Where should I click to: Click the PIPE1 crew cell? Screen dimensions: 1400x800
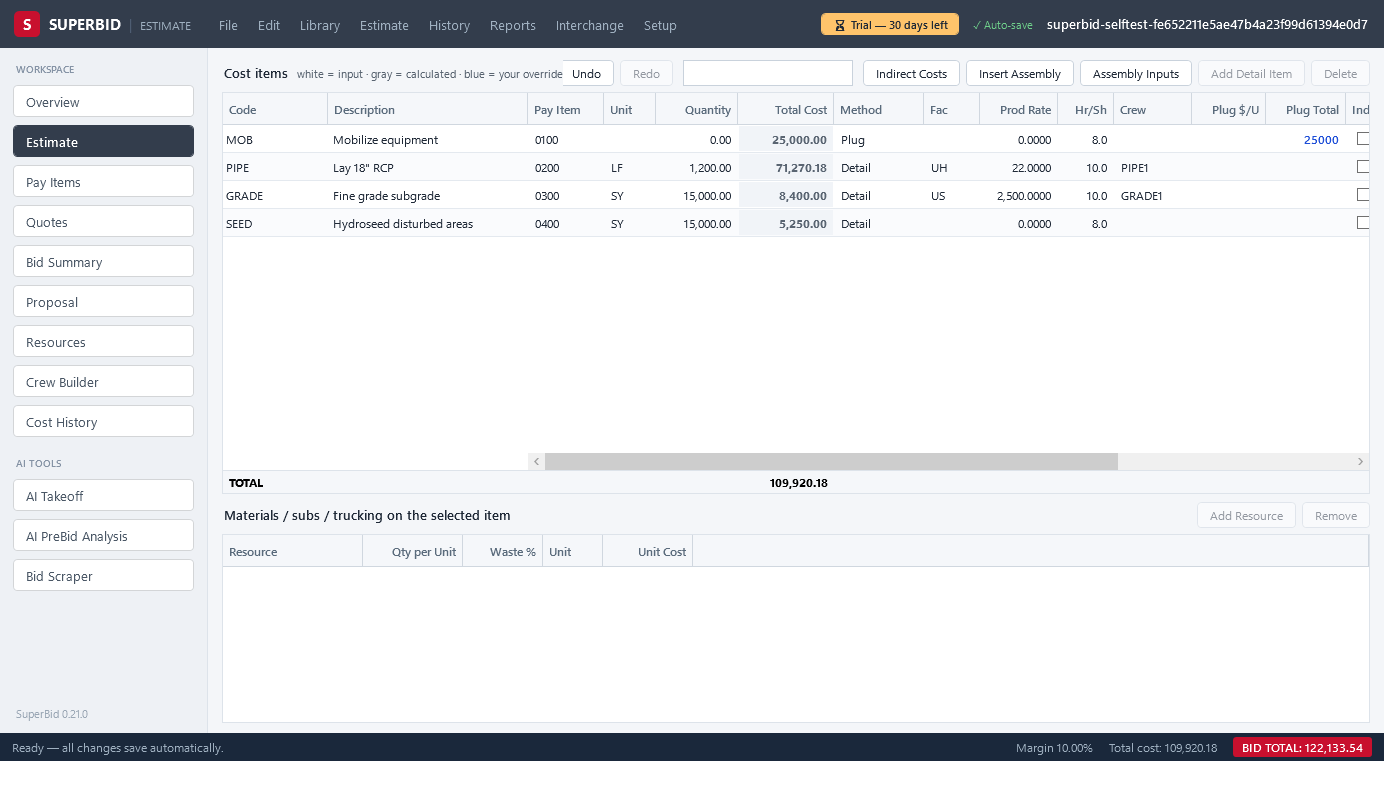[1153, 167]
